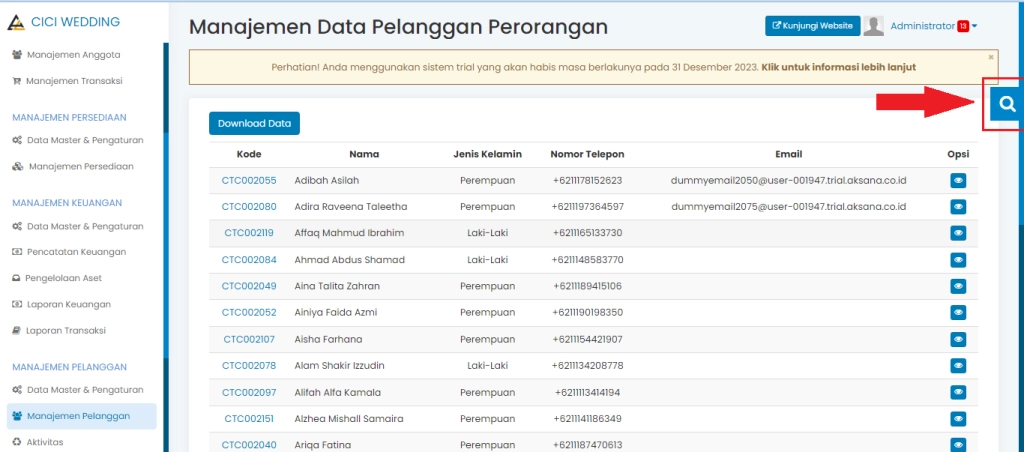This screenshot has height=452, width=1024.
Task: Click the Administrator username link
Action: [922, 26]
